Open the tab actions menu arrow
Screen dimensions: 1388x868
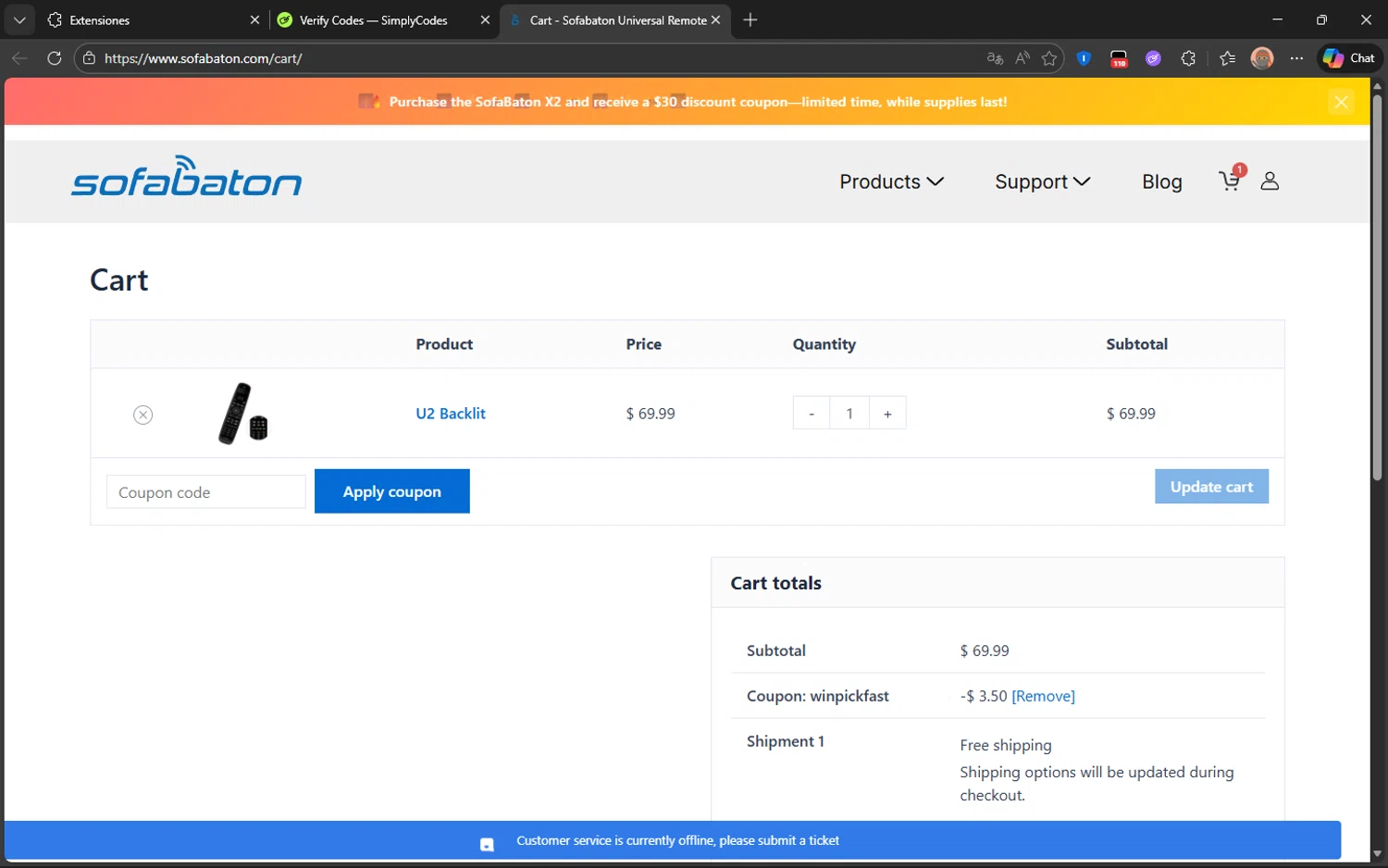[x=19, y=19]
